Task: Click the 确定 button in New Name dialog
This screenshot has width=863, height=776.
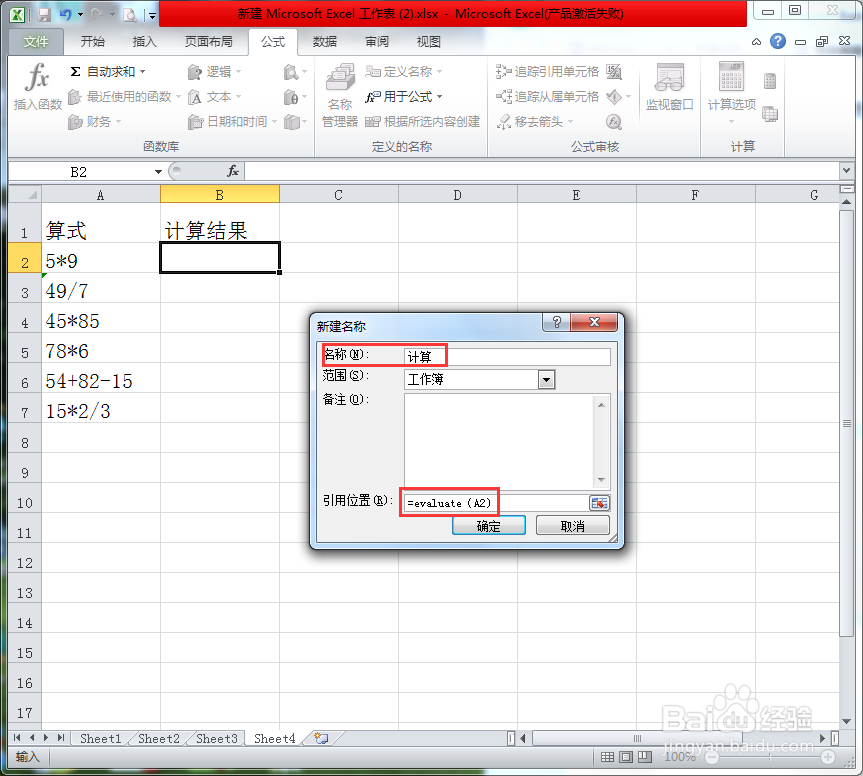Action: 488,525
